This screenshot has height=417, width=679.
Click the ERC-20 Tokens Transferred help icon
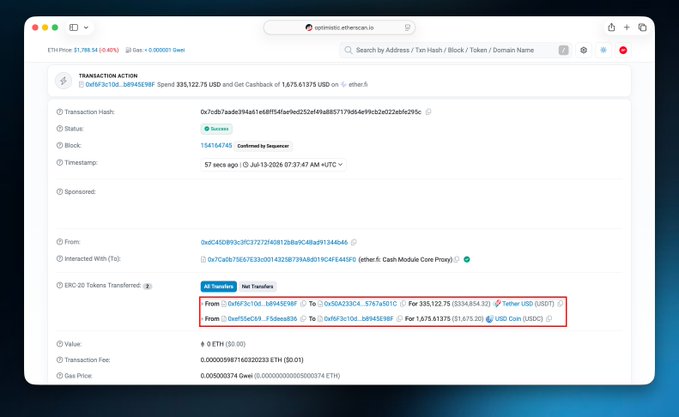[60, 285]
